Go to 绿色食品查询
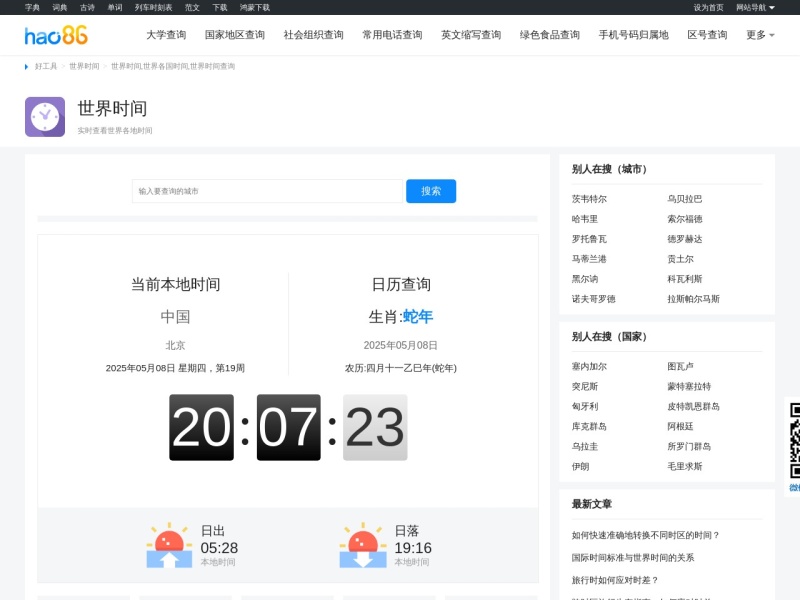 [549, 35]
